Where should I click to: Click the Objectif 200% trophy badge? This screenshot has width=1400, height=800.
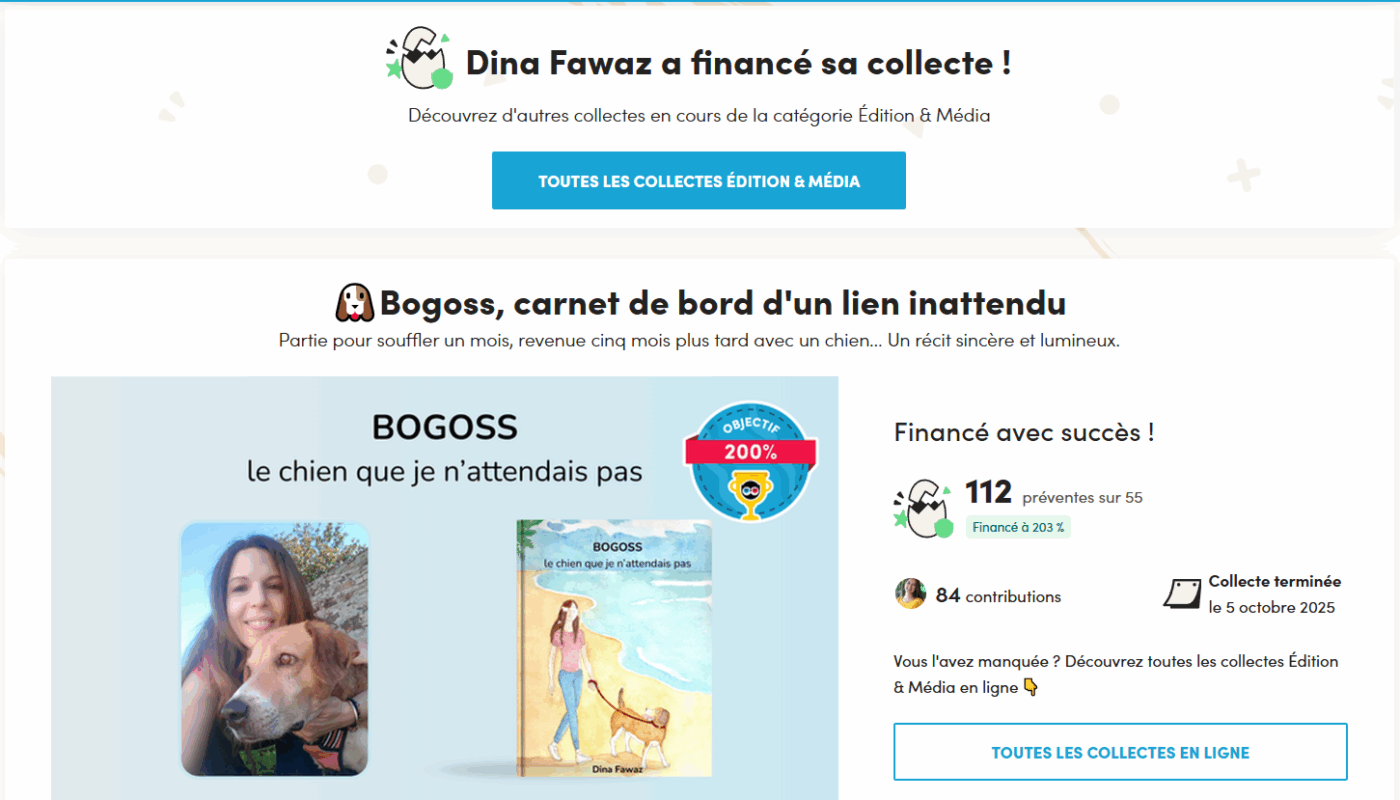click(750, 462)
